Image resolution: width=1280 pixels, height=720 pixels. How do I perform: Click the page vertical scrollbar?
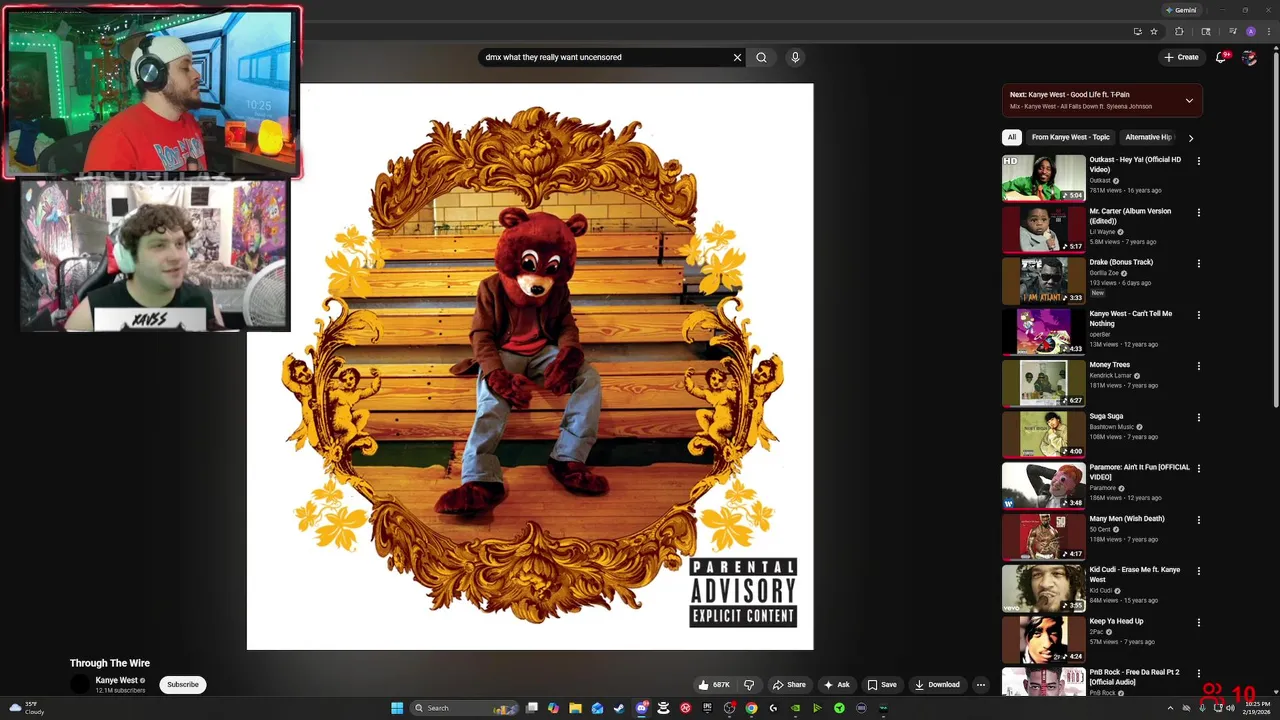pos(1275,230)
